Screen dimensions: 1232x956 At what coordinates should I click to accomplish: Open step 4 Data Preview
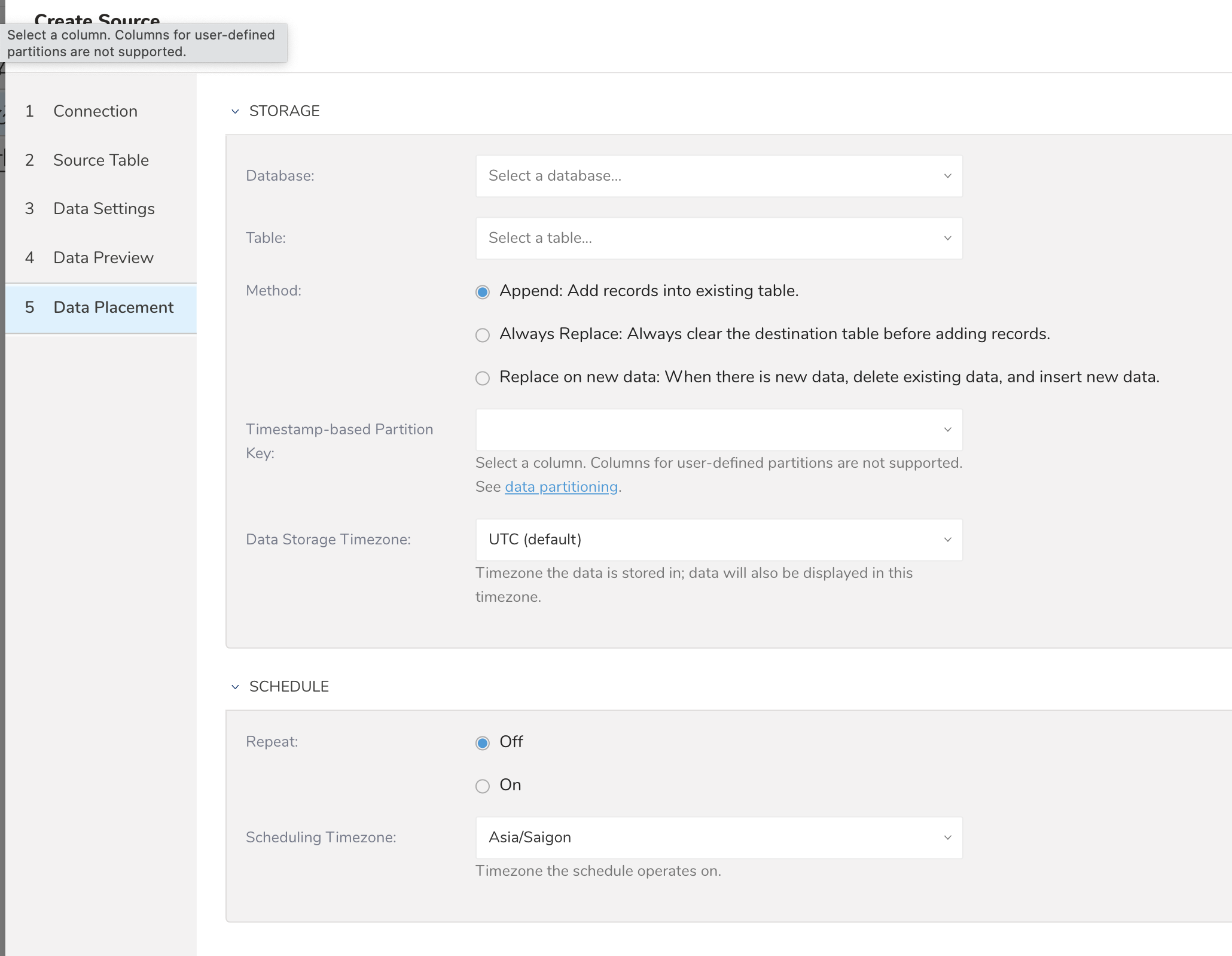pos(103,258)
